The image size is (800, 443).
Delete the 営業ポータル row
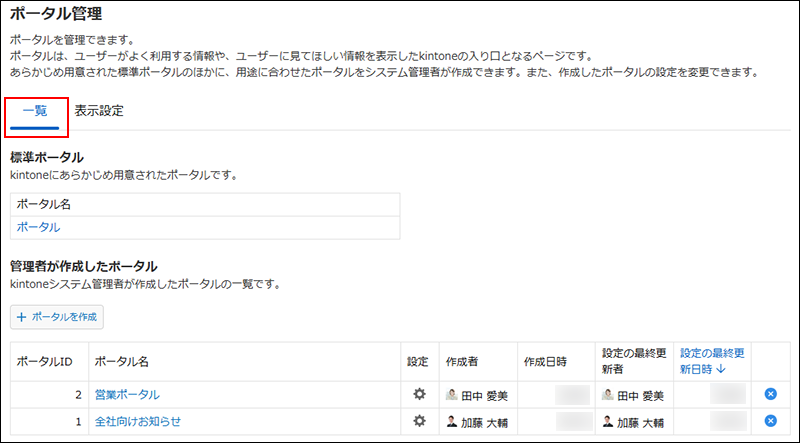click(x=770, y=394)
